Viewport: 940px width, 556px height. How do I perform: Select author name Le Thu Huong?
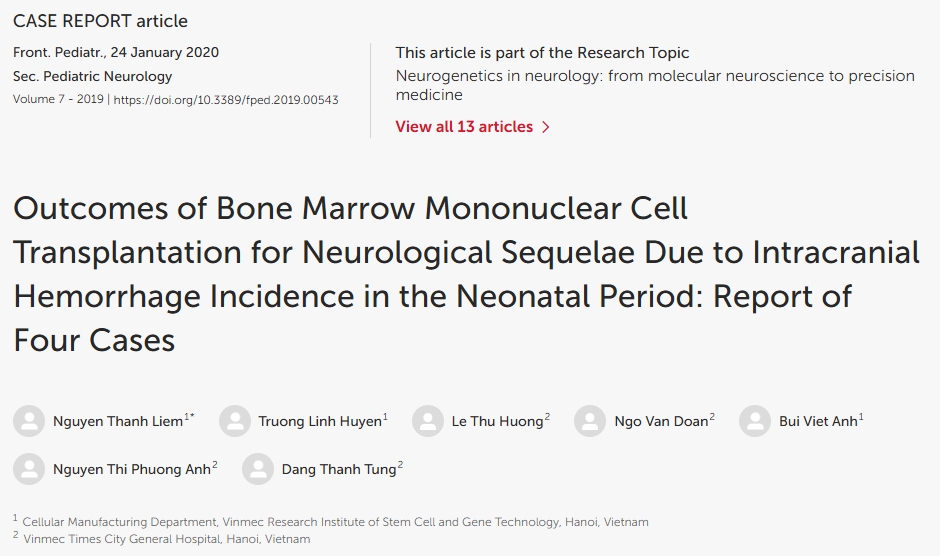coord(497,422)
